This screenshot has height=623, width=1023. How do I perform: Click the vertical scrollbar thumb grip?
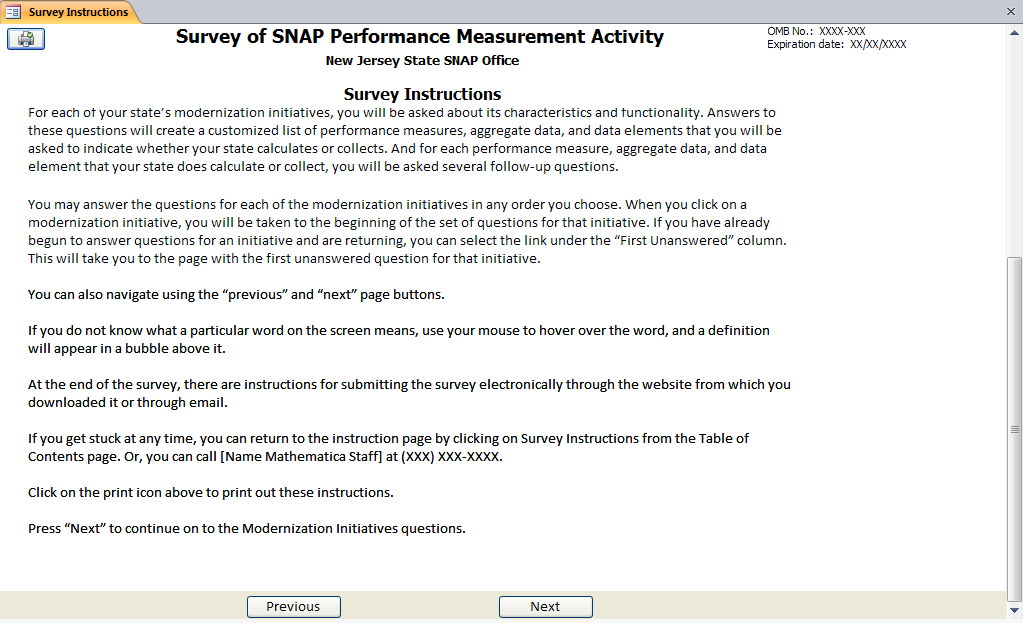(1015, 428)
